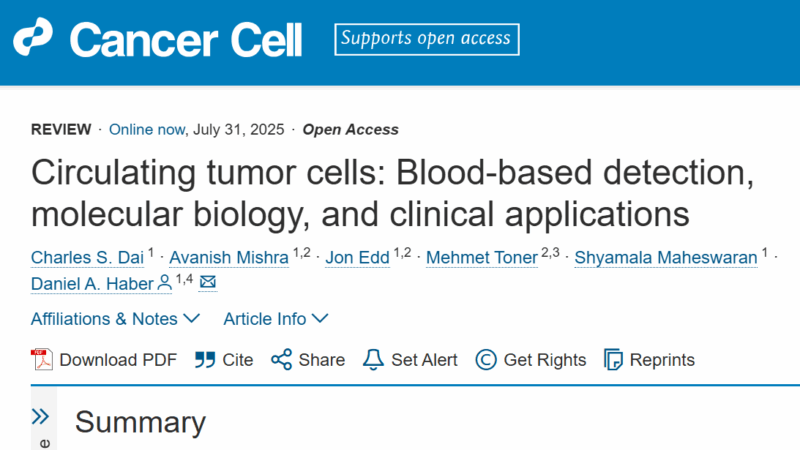This screenshot has width=800, height=450.
Task: Click the Share network icon
Action: coord(281,360)
